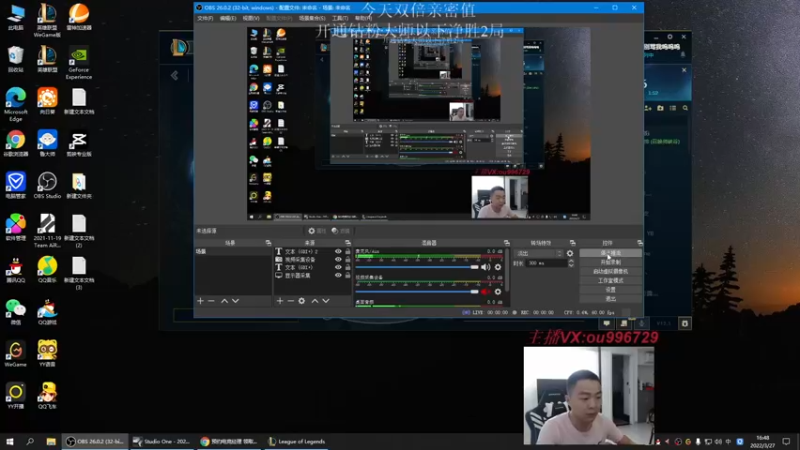Hide the second 文本 (GDI+) source

338,267
